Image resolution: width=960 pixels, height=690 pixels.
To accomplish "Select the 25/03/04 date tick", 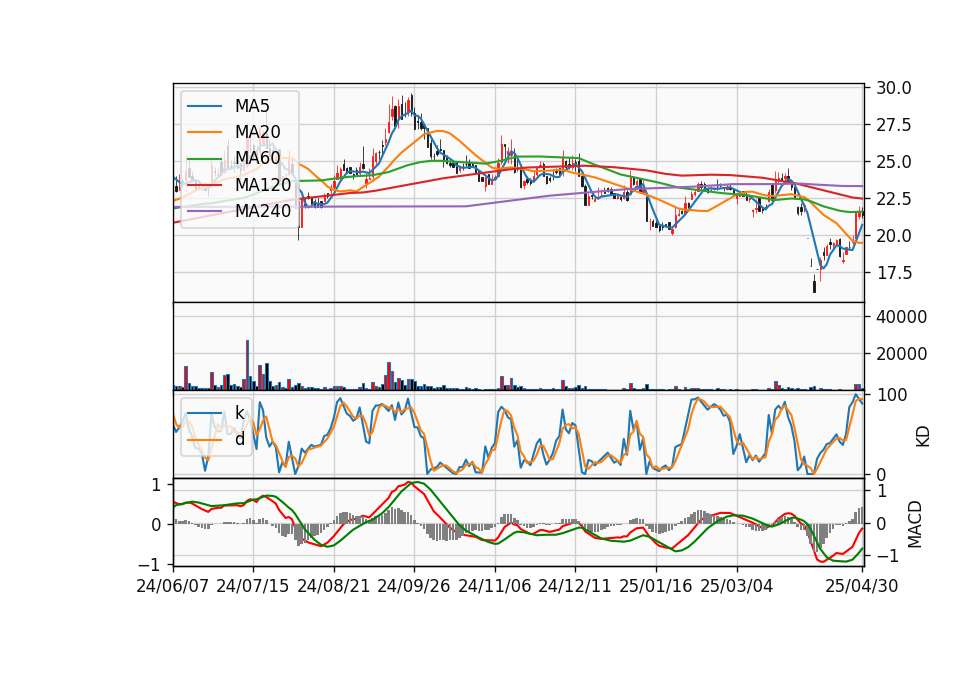I will pyautogui.click(x=737, y=586).
